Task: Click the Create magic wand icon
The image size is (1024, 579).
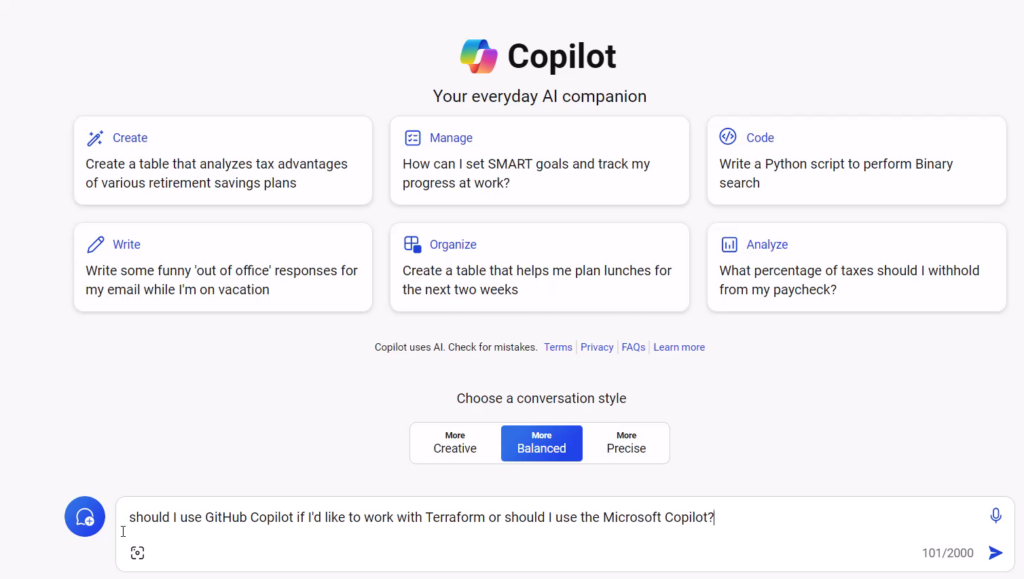Action: (x=95, y=138)
